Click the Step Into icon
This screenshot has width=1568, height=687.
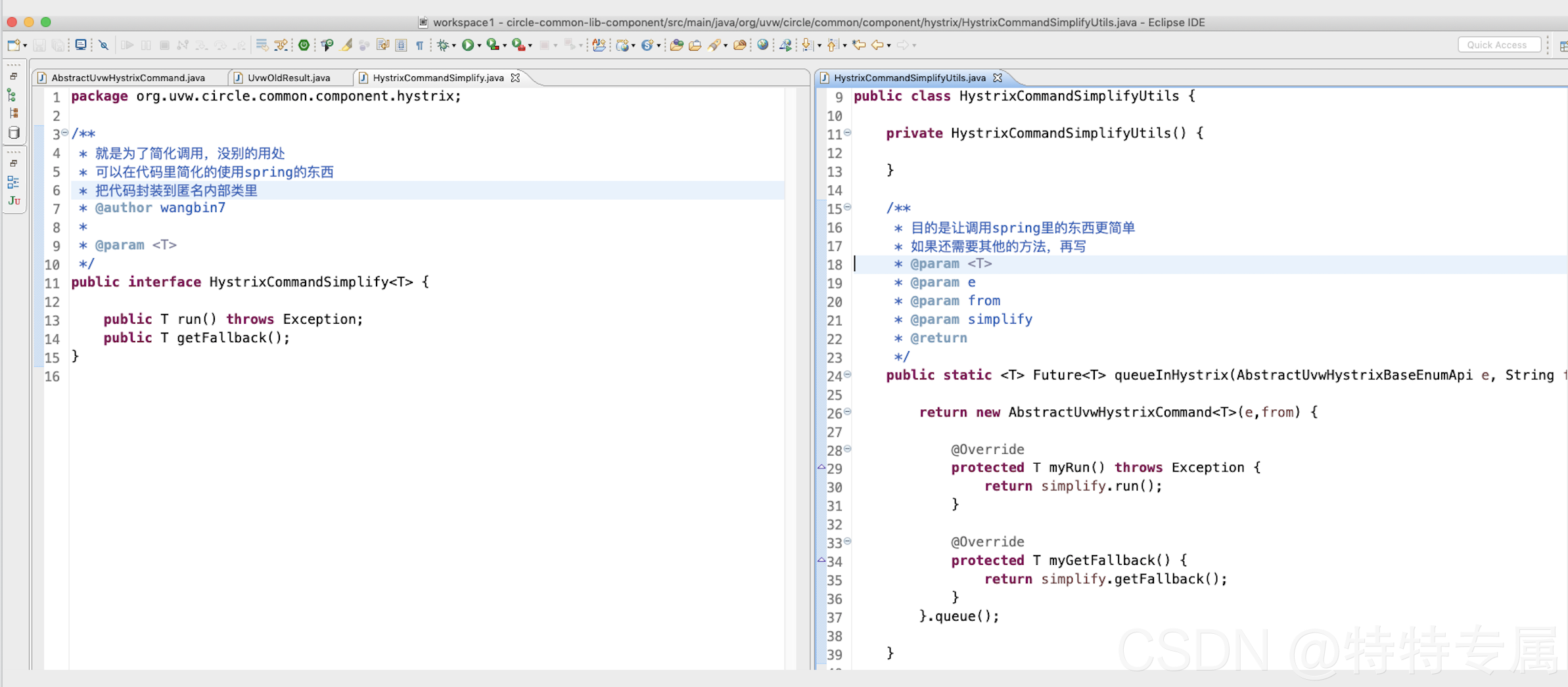point(201,45)
